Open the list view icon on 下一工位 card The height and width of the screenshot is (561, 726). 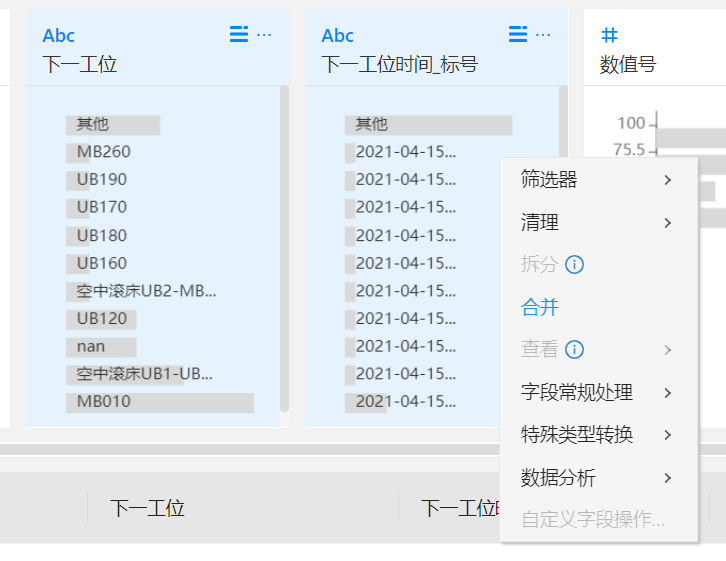239,35
